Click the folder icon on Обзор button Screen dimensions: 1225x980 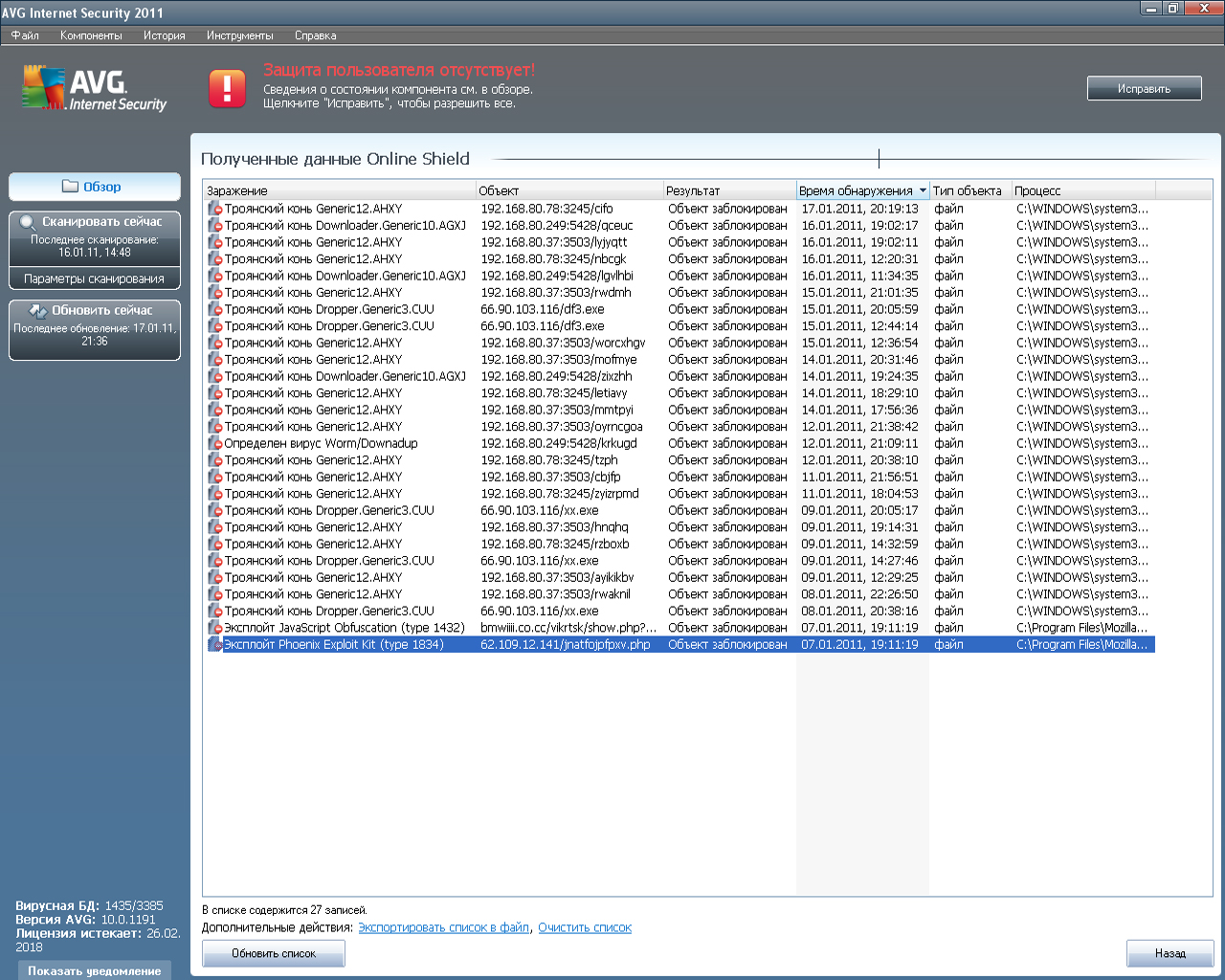(70, 187)
